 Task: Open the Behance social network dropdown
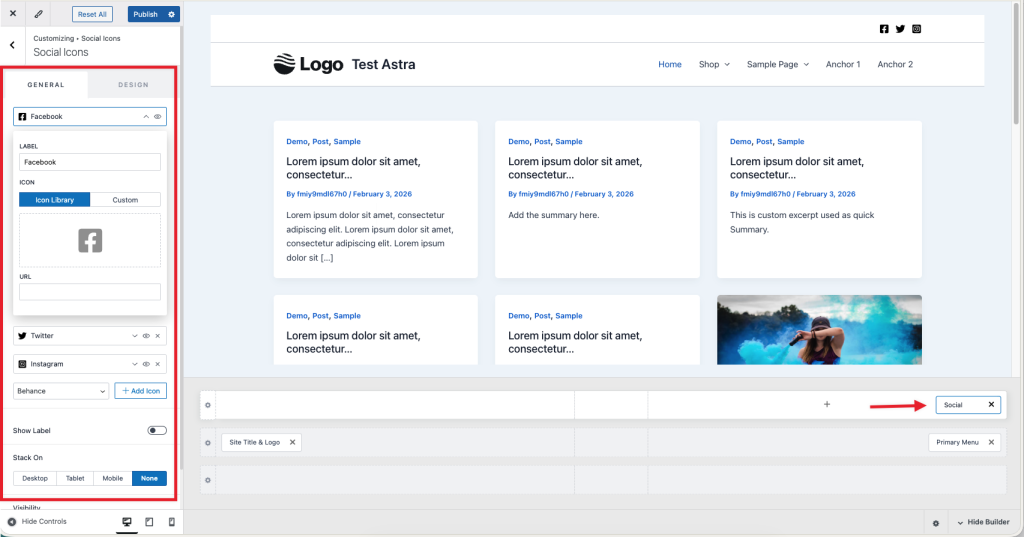(61, 391)
